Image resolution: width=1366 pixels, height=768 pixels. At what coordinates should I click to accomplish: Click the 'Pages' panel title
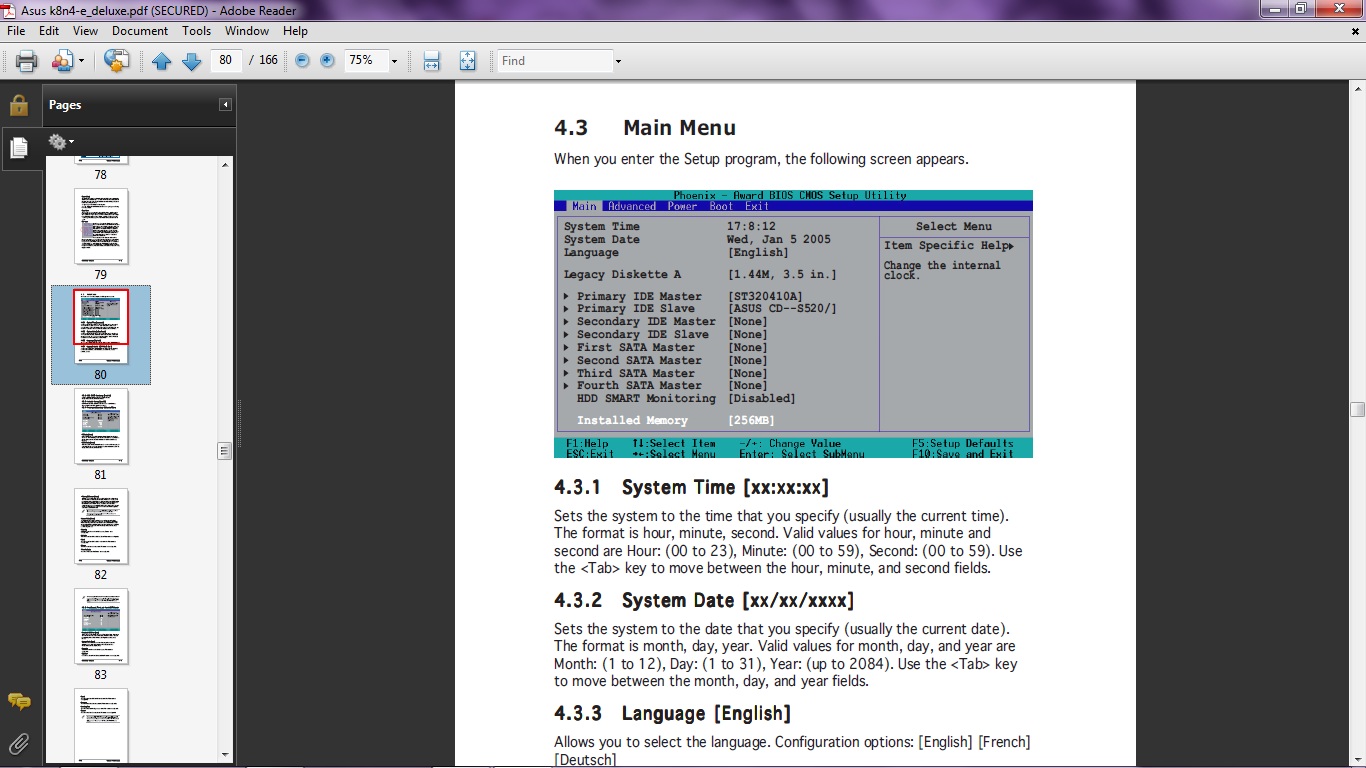(x=65, y=105)
